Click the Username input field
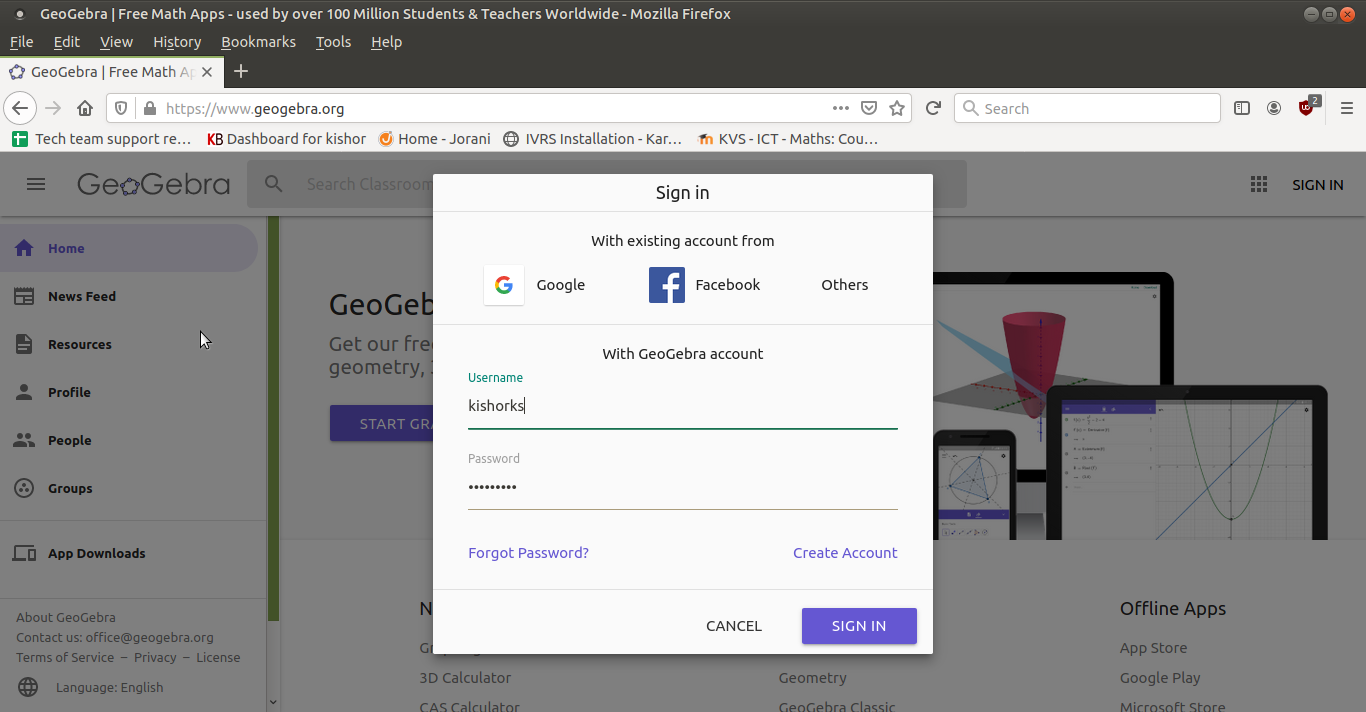The width and height of the screenshot is (1366, 712). (x=683, y=406)
